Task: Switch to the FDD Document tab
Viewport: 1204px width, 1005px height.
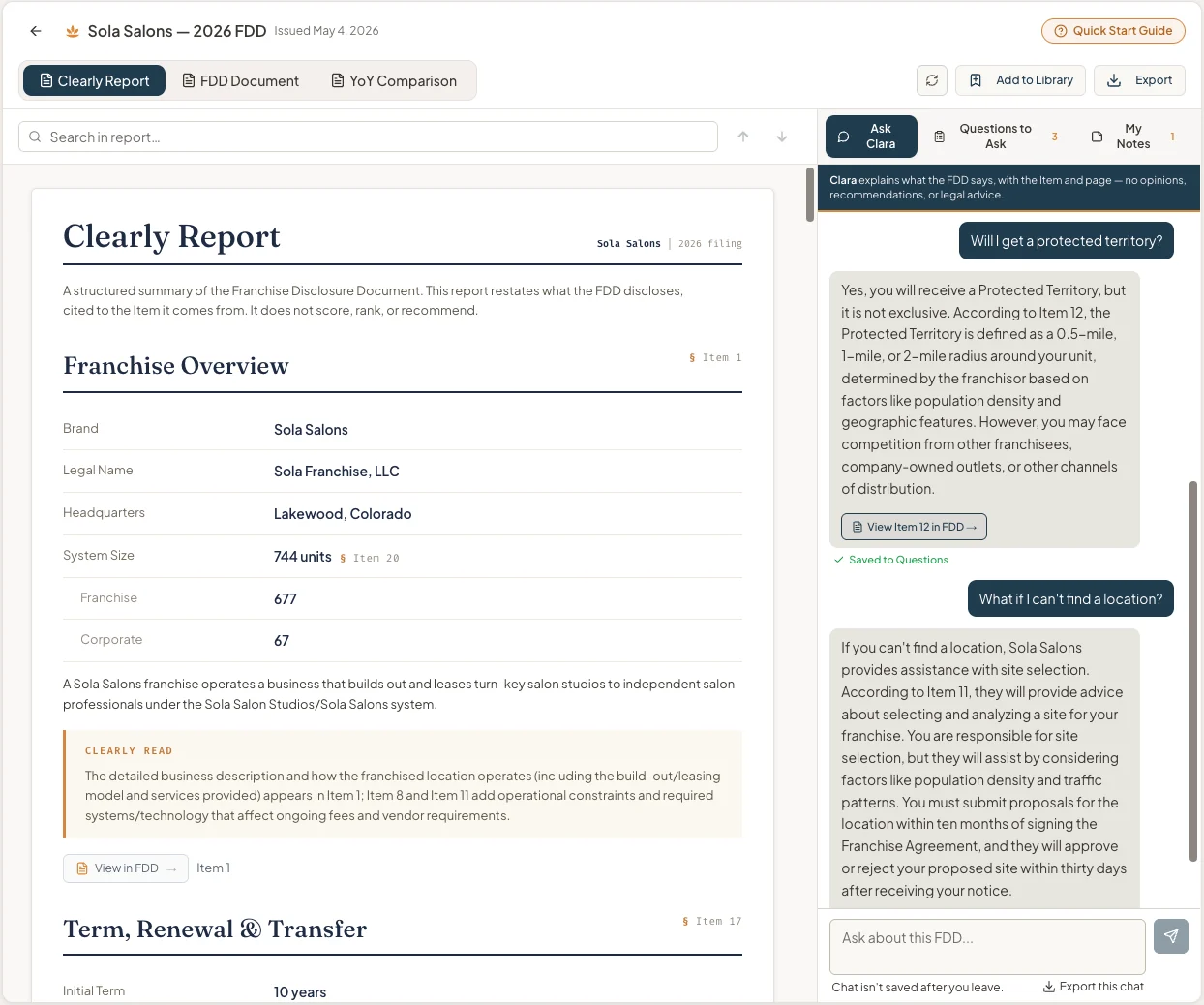Action: (241, 80)
